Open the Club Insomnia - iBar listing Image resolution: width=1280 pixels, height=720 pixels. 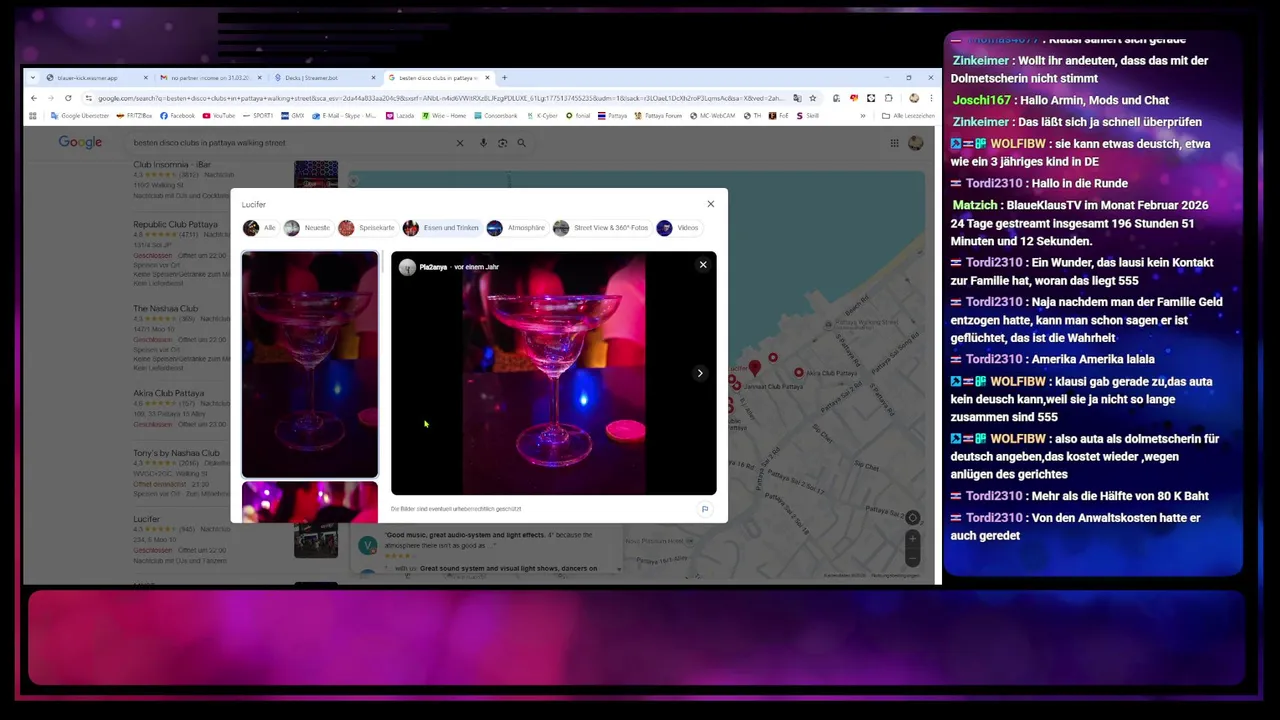pyautogui.click(x=172, y=164)
